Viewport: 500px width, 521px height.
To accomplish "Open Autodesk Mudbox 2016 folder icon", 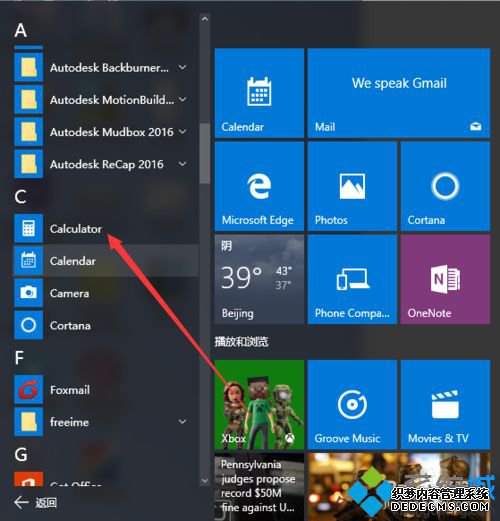I will pyautogui.click(x=29, y=132).
